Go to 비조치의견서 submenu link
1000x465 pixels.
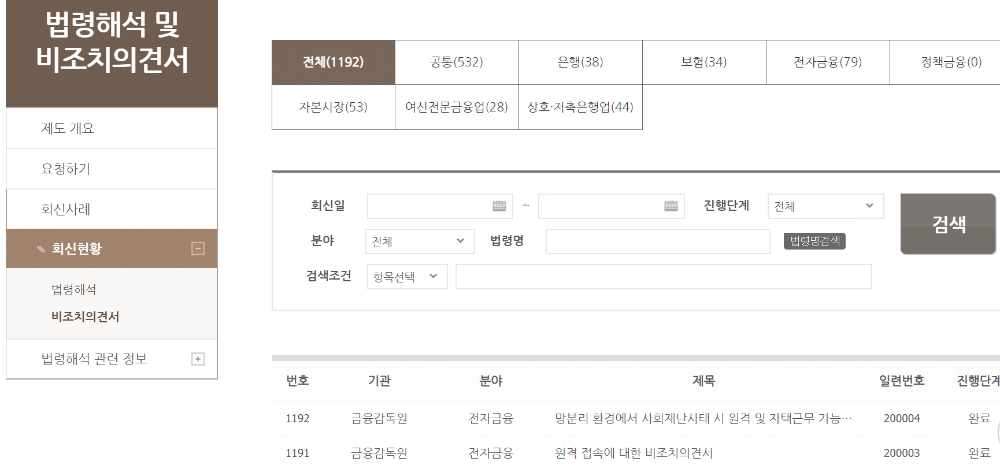click(x=85, y=317)
